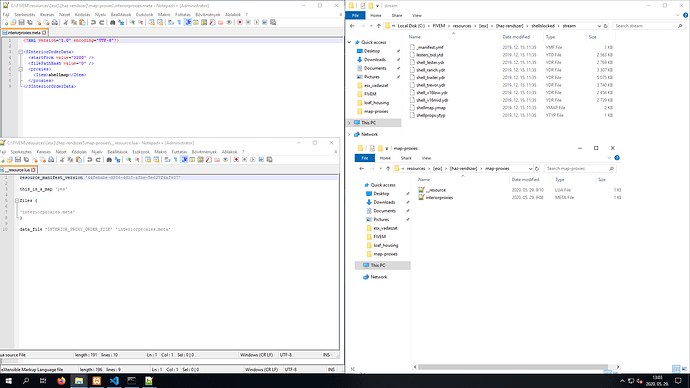The width and height of the screenshot is (690, 388).
Task: Open View tab in map-proxies Explorer window
Action: 426,158
